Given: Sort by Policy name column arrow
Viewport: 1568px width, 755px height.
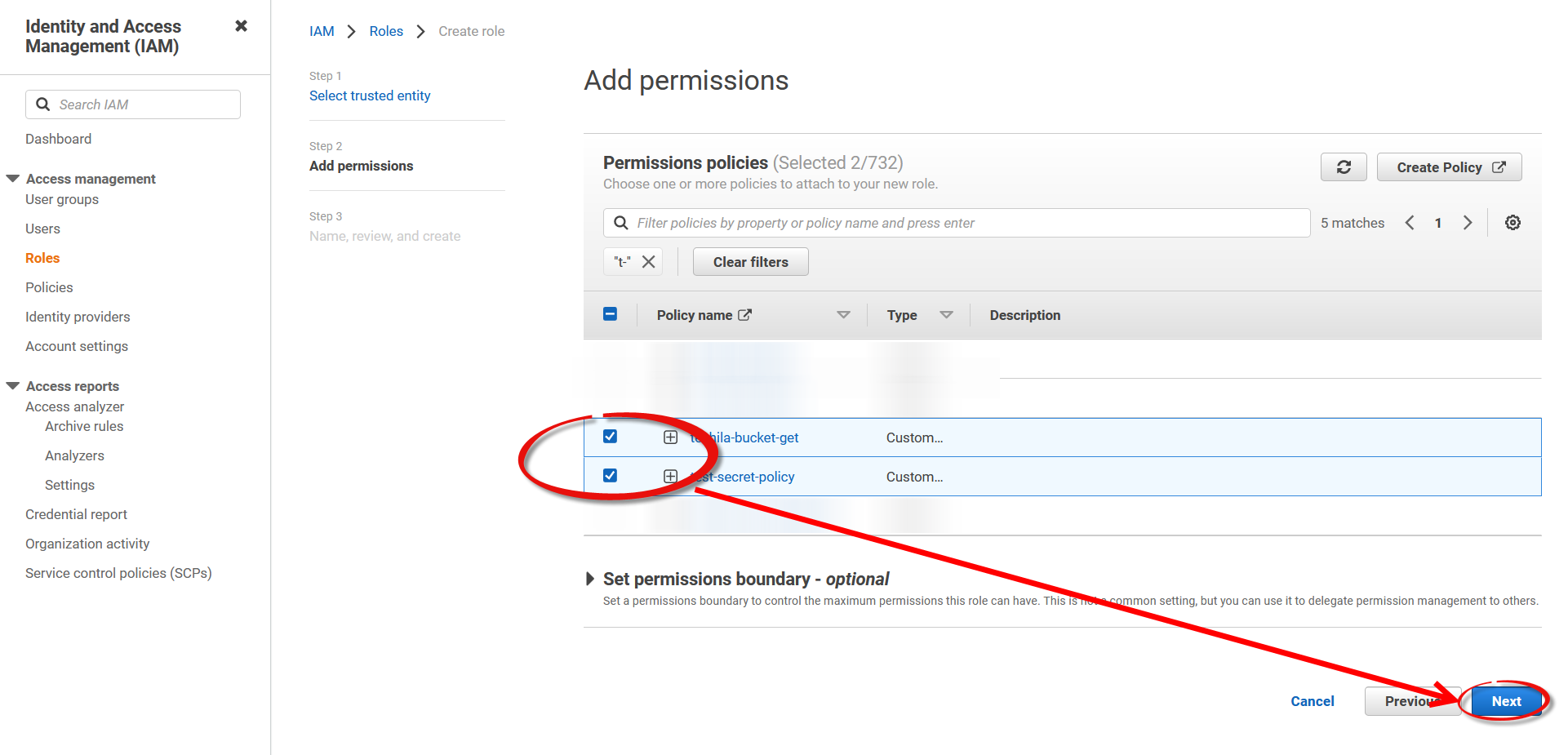Looking at the screenshot, I should (x=843, y=315).
